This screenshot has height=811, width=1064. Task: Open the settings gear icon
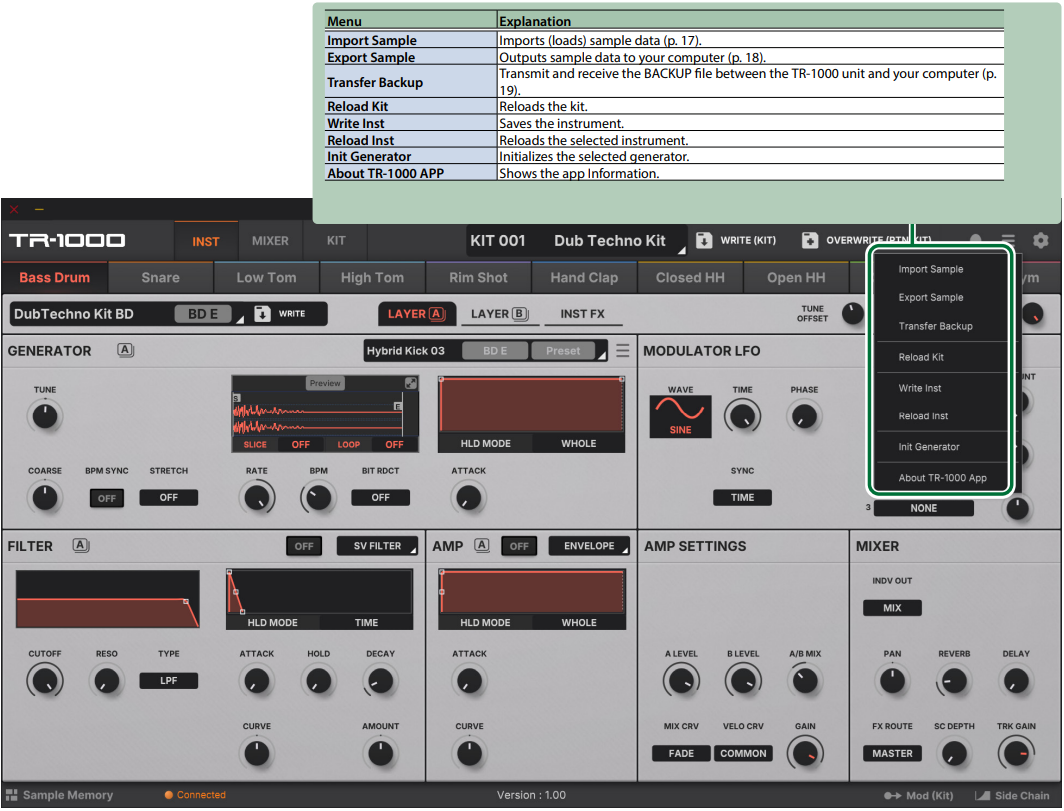pyautogui.click(x=1040, y=240)
